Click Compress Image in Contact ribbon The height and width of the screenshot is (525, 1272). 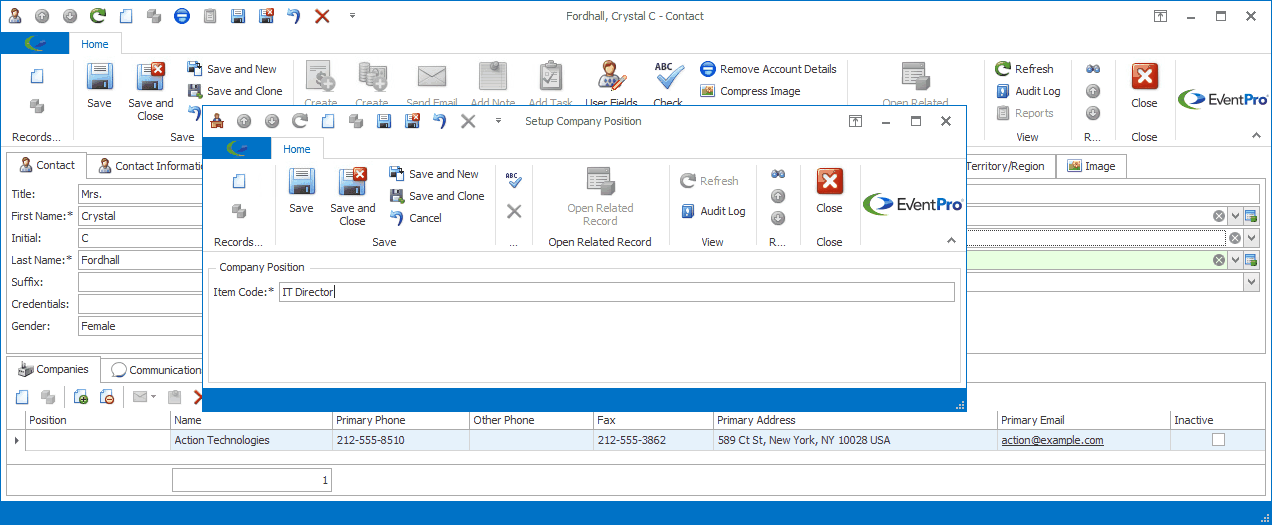click(x=750, y=91)
